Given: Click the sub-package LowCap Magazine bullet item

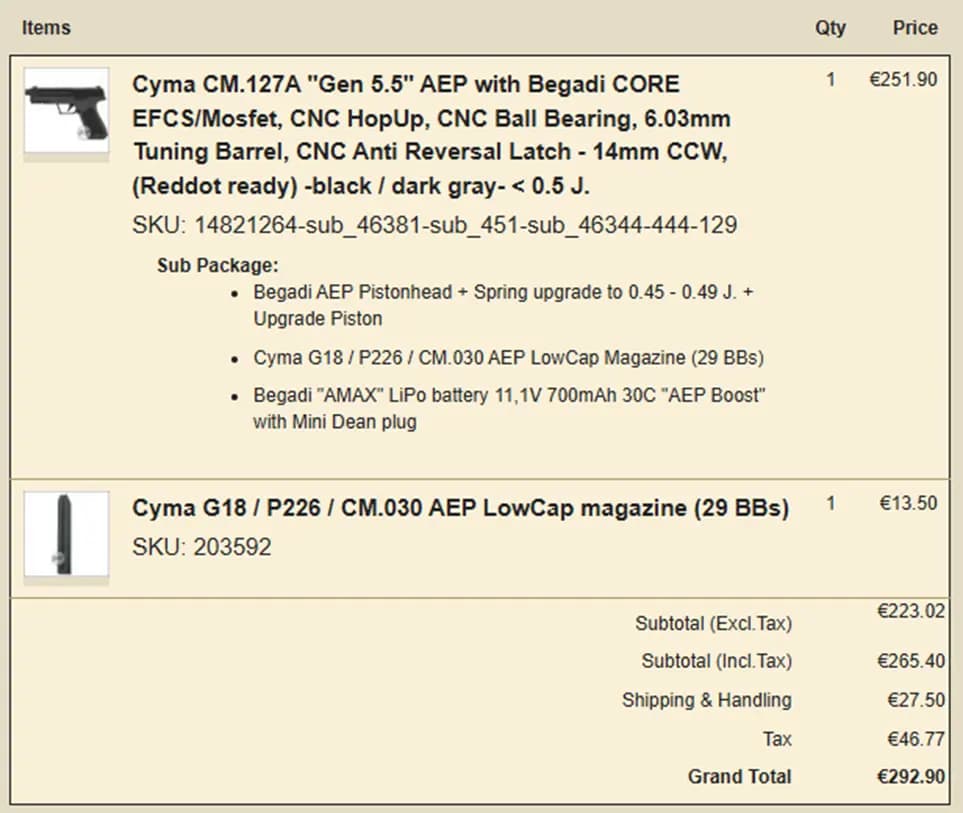Looking at the screenshot, I should tap(508, 357).
